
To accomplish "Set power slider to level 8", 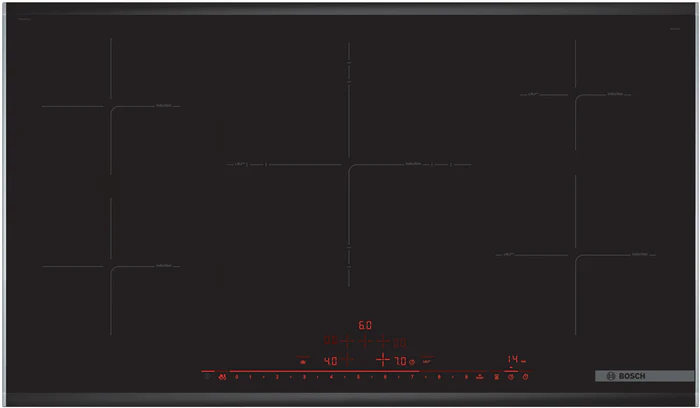I will click(x=439, y=377).
